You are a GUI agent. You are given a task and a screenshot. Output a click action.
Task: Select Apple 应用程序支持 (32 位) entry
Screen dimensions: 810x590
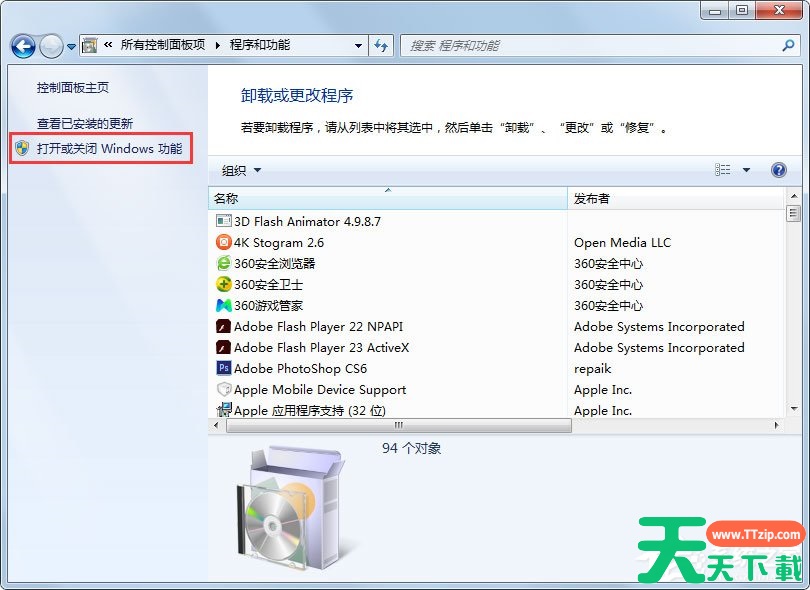click(x=310, y=410)
